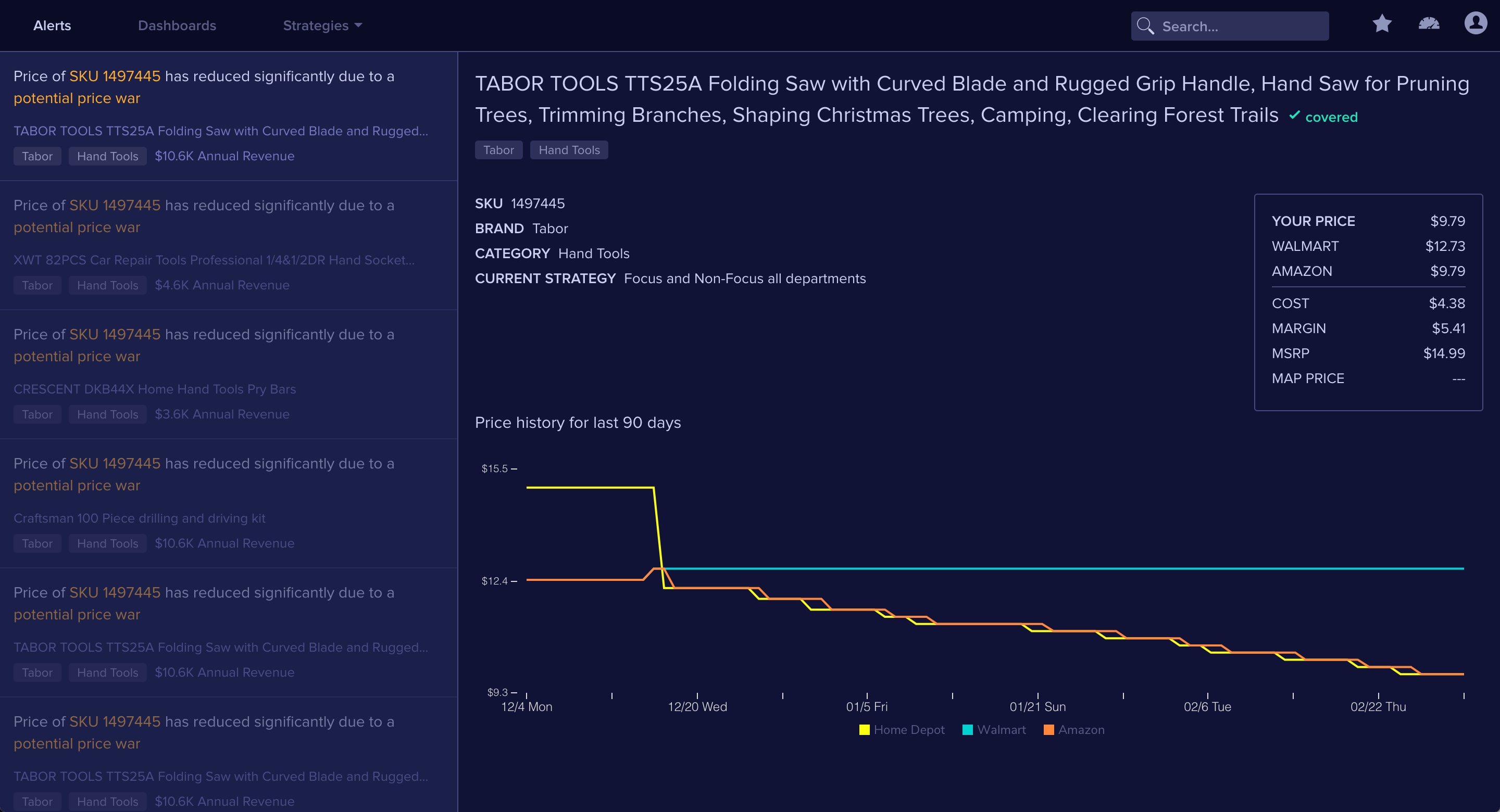The width and height of the screenshot is (1500, 812).
Task: Focus the Search input field
Action: point(1230,26)
